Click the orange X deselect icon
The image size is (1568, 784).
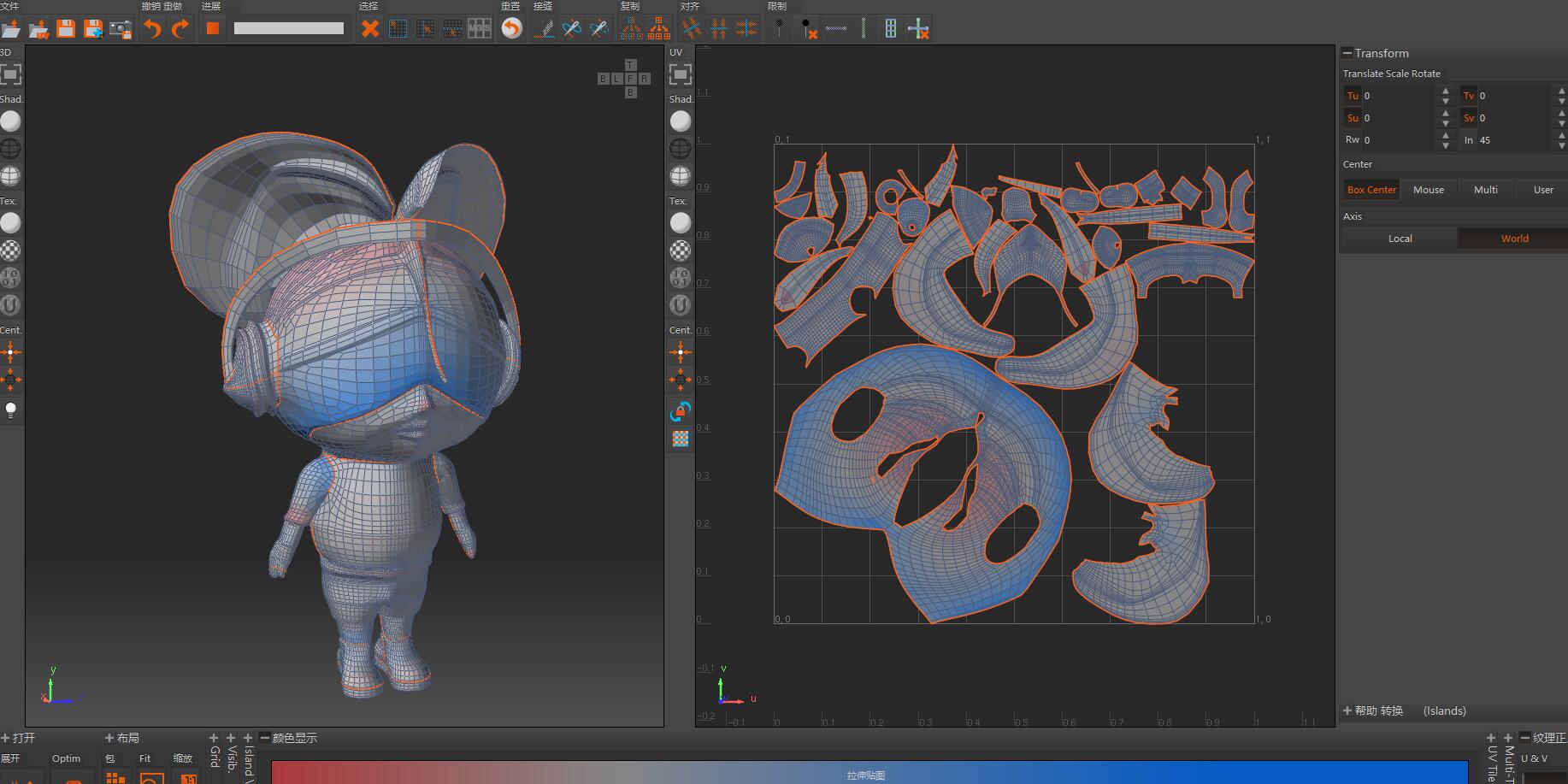click(369, 29)
